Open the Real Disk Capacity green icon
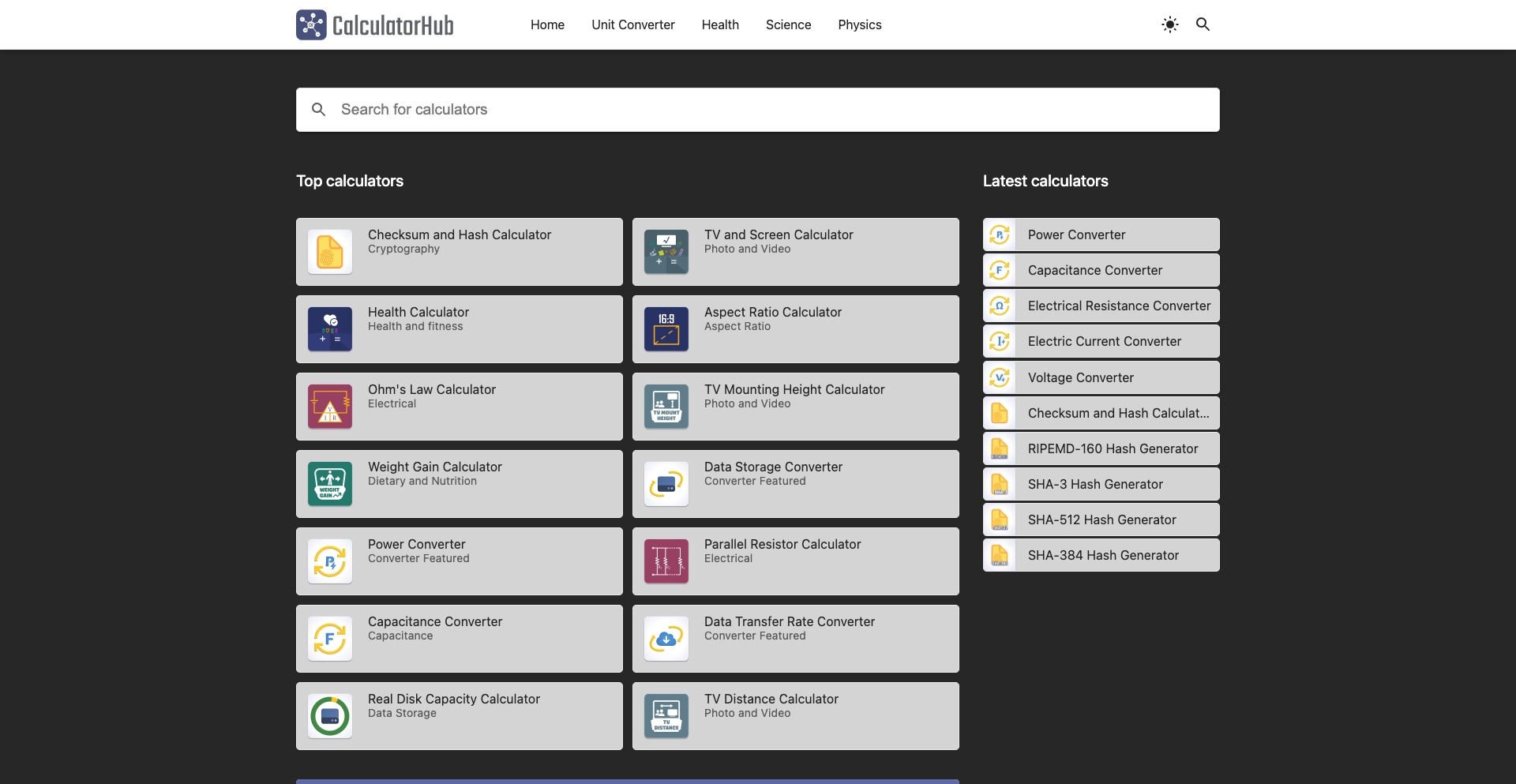This screenshot has width=1516, height=784. coord(329,715)
